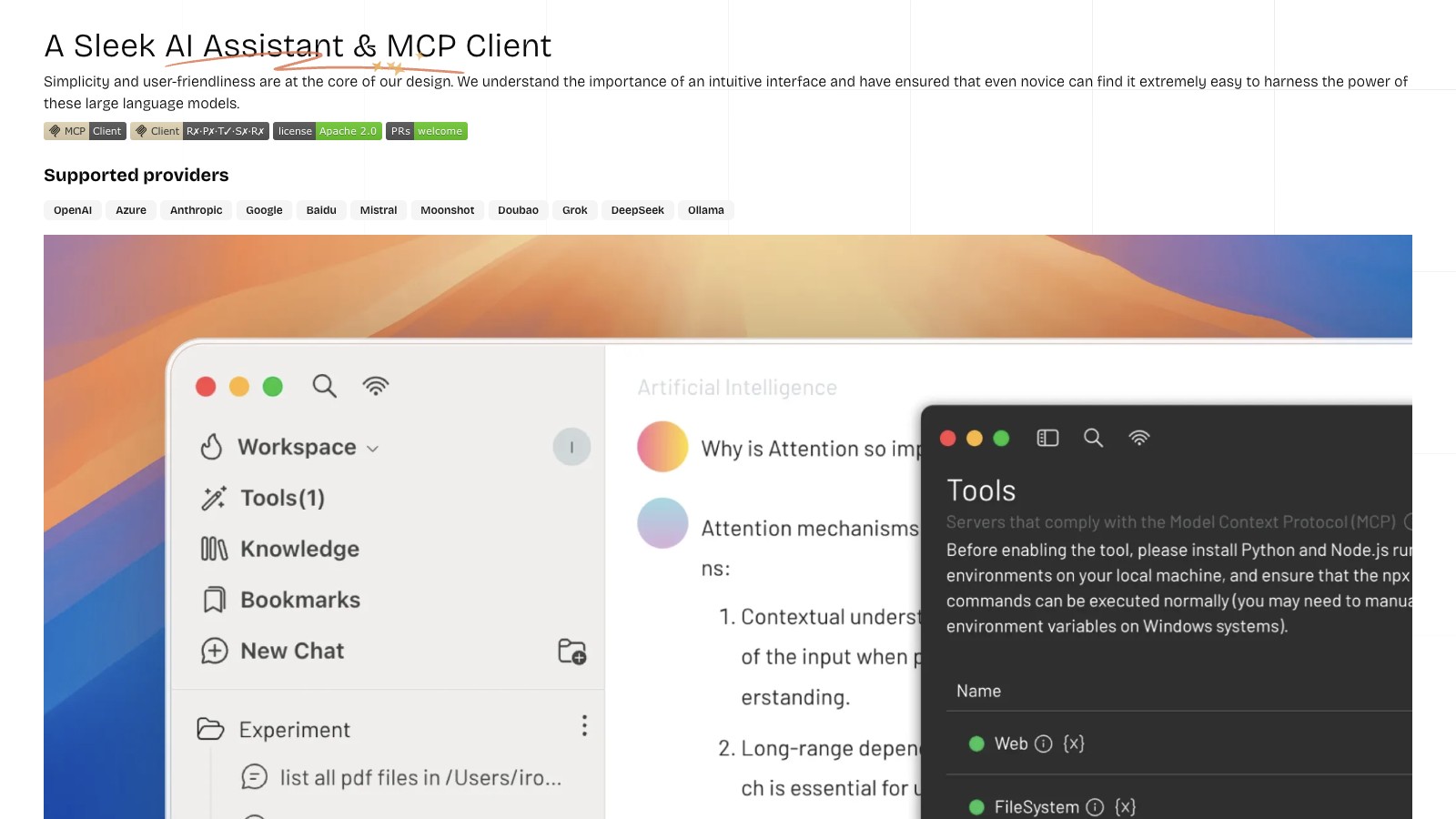This screenshot has width=1456, height=819.
Task: Open Tools(1) in the sidebar
Action: point(281,498)
